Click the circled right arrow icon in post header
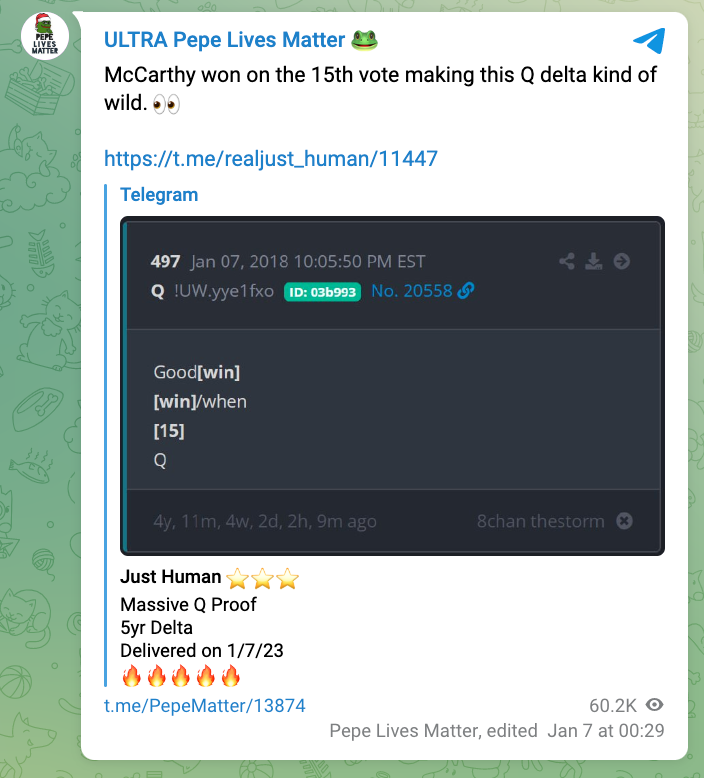The image size is (704, 778). pyautogui.click(x=621, y=262)
